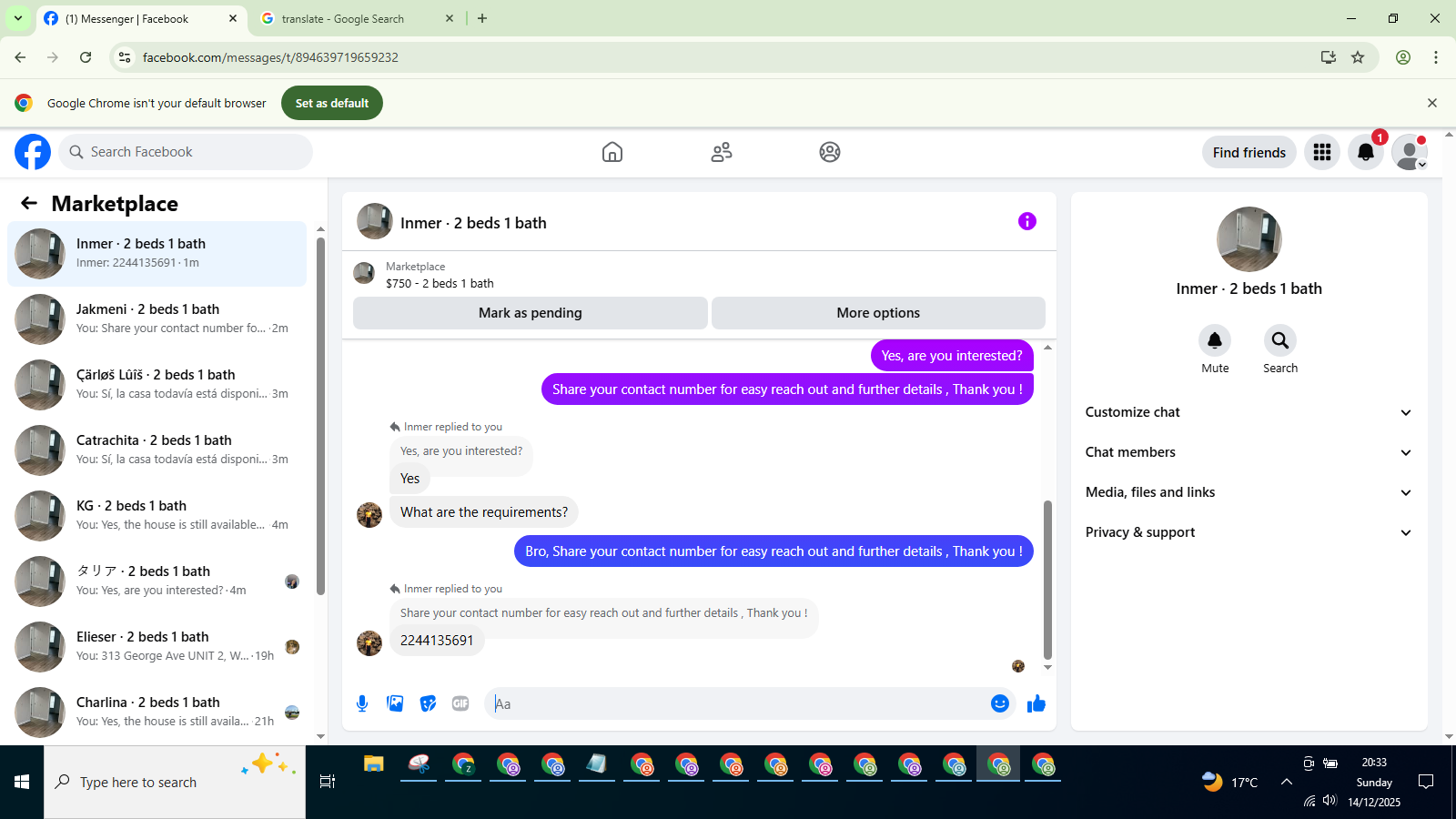Screen dimensions: 1456x819
Task: Go to the Home feed icon
Action: [612, 152]
